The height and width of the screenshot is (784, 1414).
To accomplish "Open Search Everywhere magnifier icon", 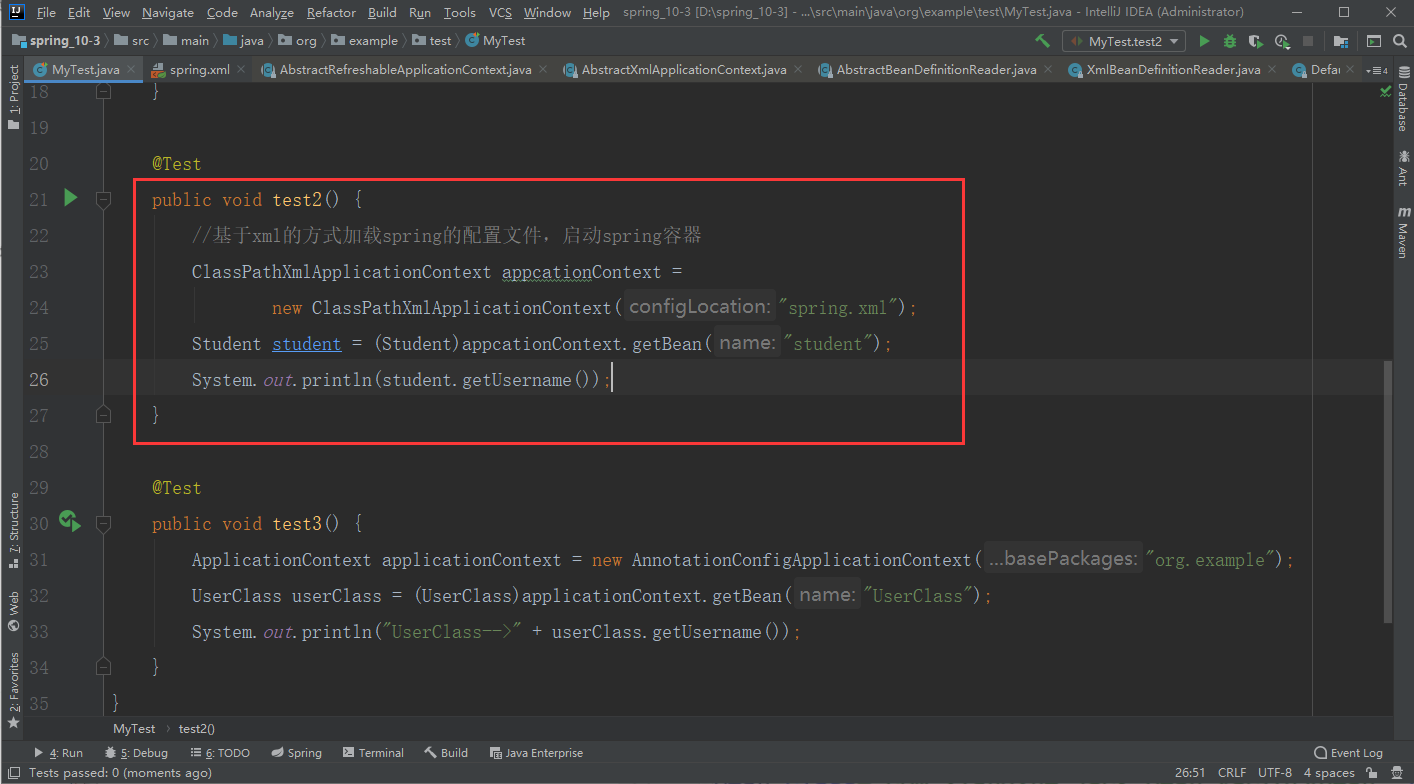I will tap(1398, 41).
